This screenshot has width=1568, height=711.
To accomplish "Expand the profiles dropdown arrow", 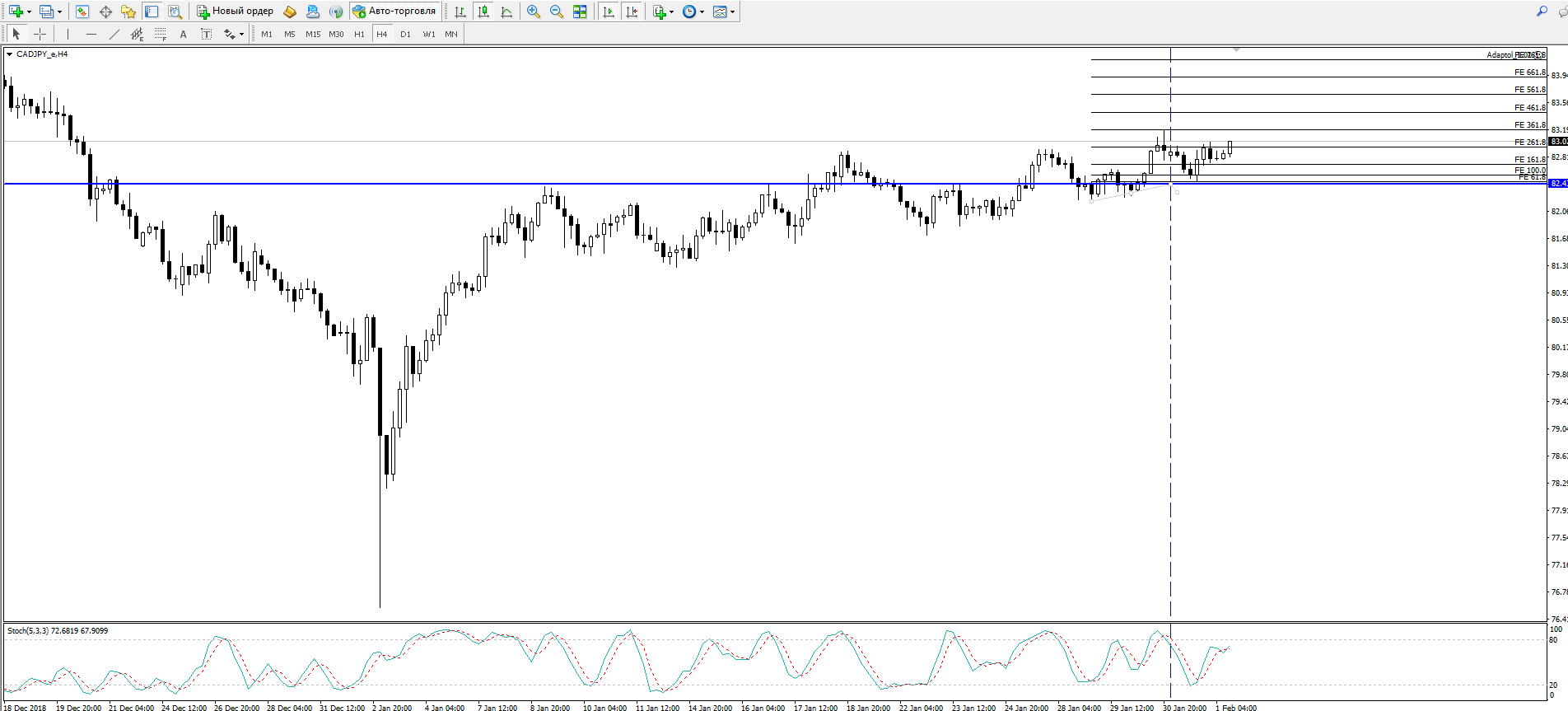I will [x=59, y=12].
